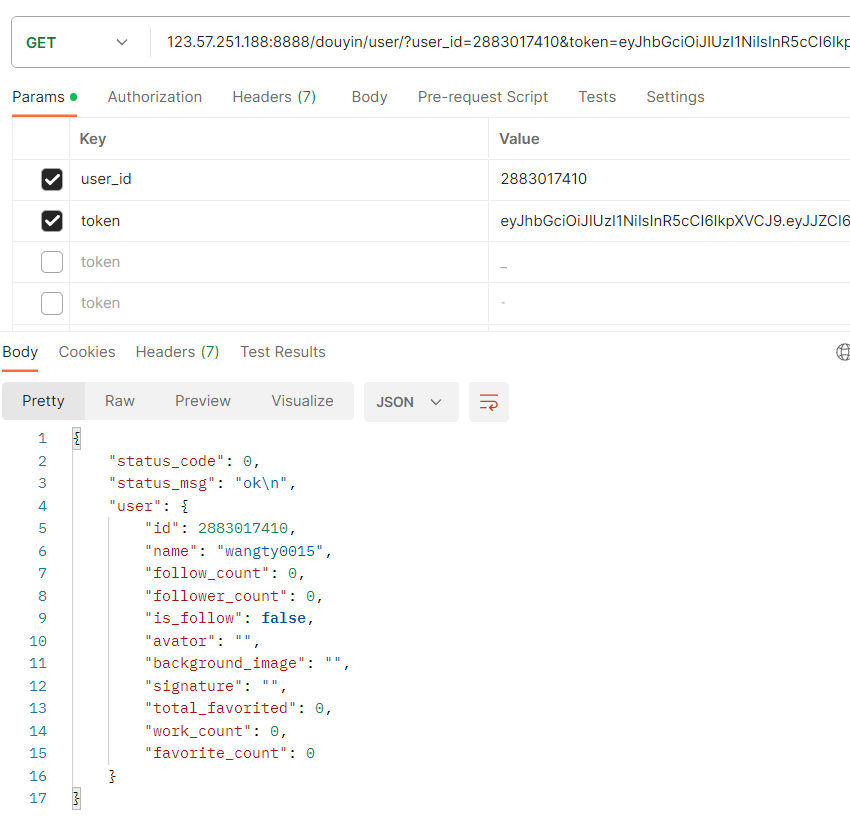Switch to the Params request tab
The image size is (850, 834).
pos(44,97)
